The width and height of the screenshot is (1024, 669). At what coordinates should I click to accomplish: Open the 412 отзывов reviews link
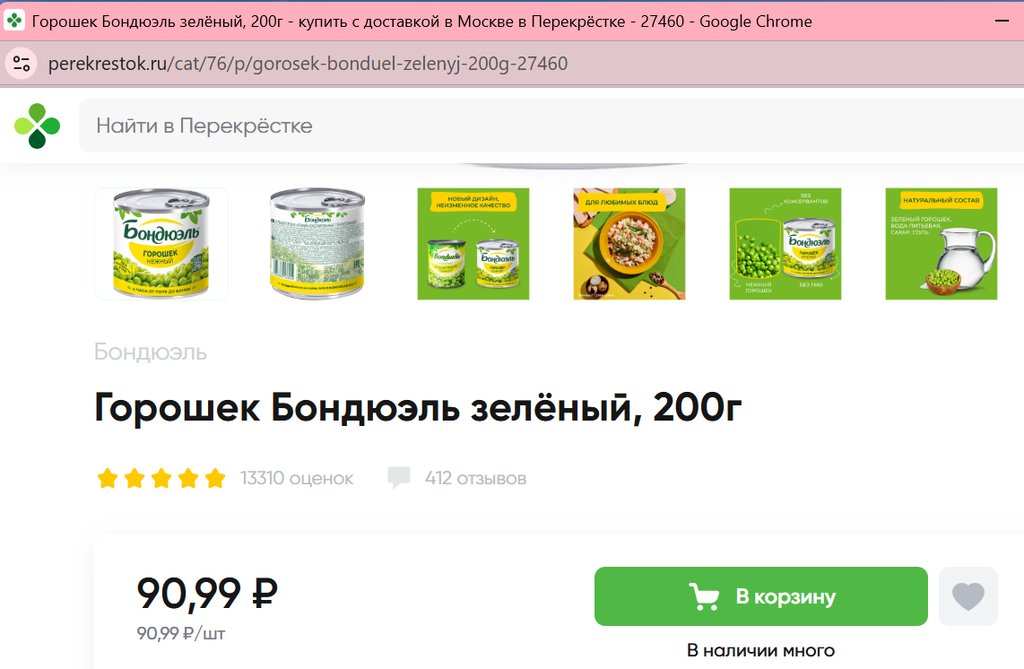475,478
